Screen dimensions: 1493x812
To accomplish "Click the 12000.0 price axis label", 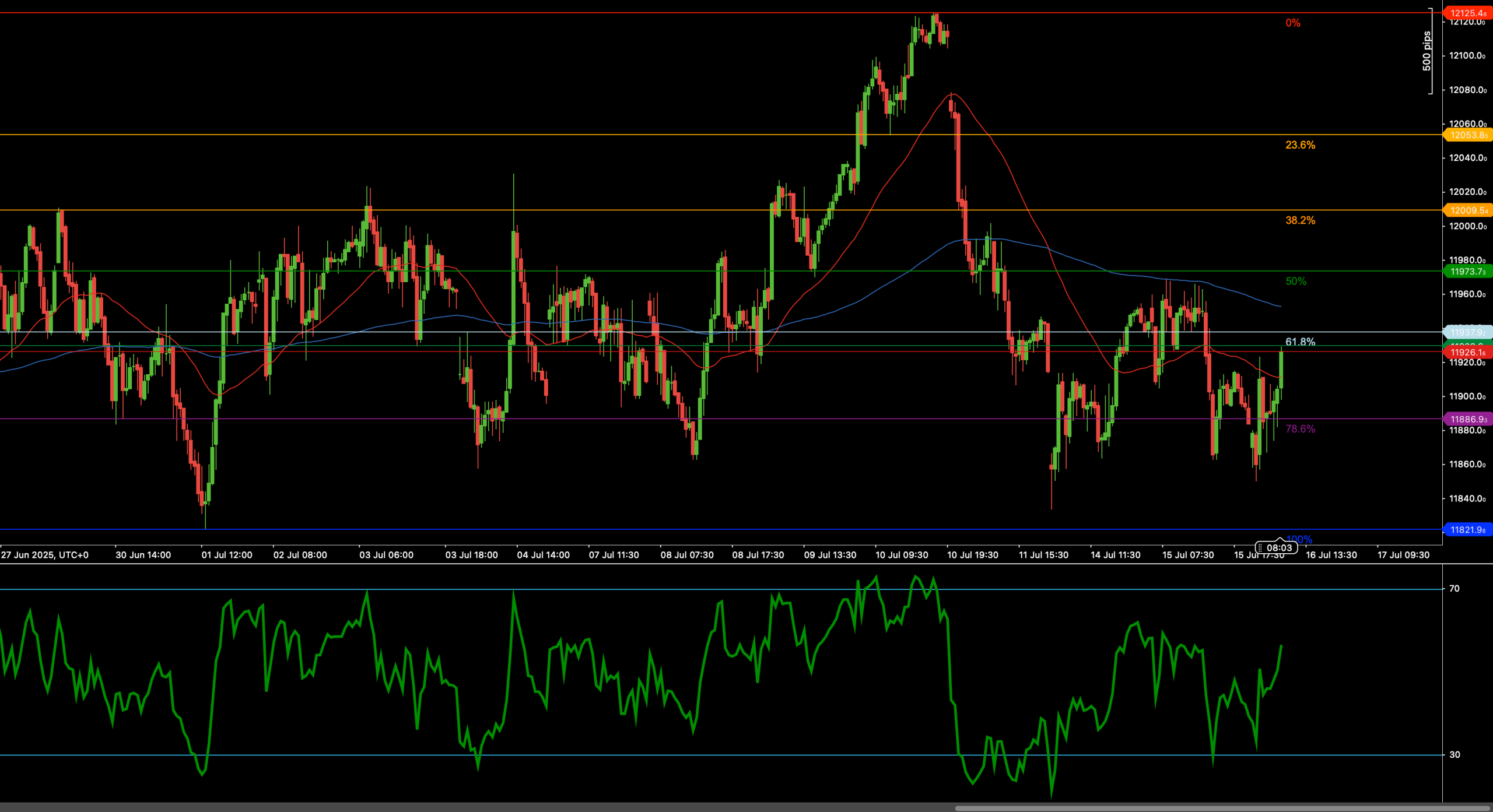I will tap(1468, 226).
